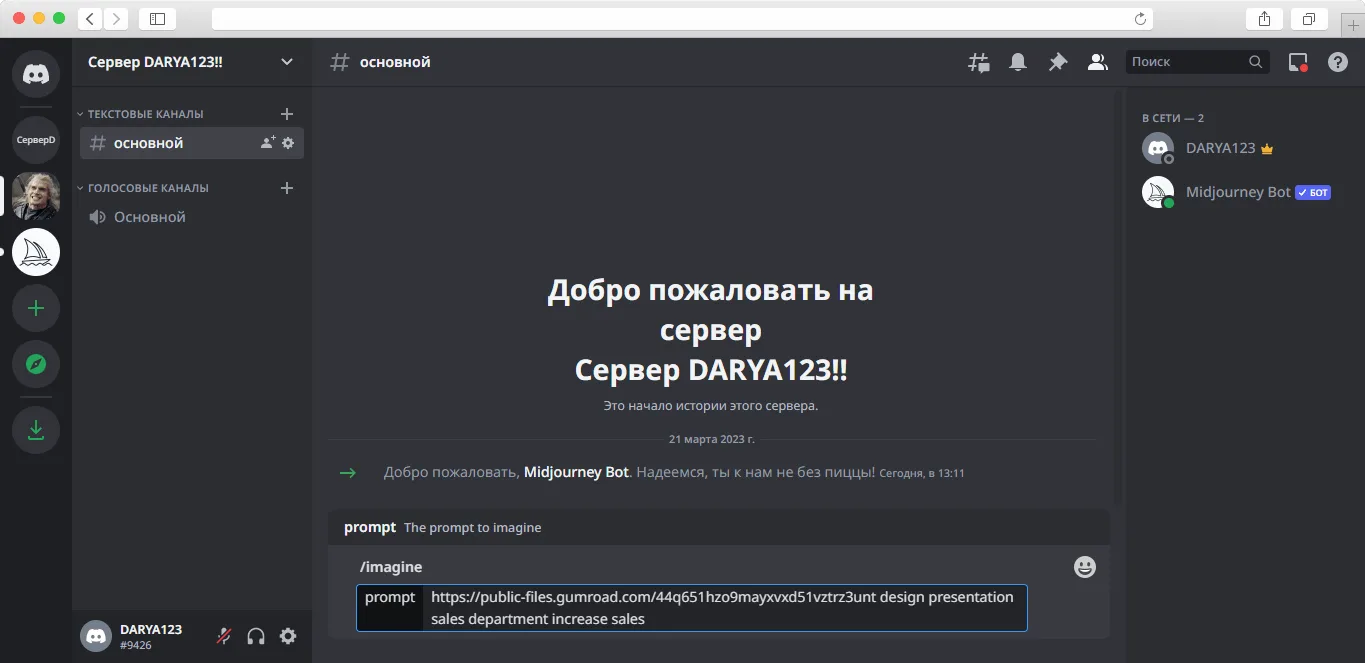Image resolution: width=1365 pixels, height=663 pixels.
Task: Open Explore public servers compass icon
Action: point(36,365)
